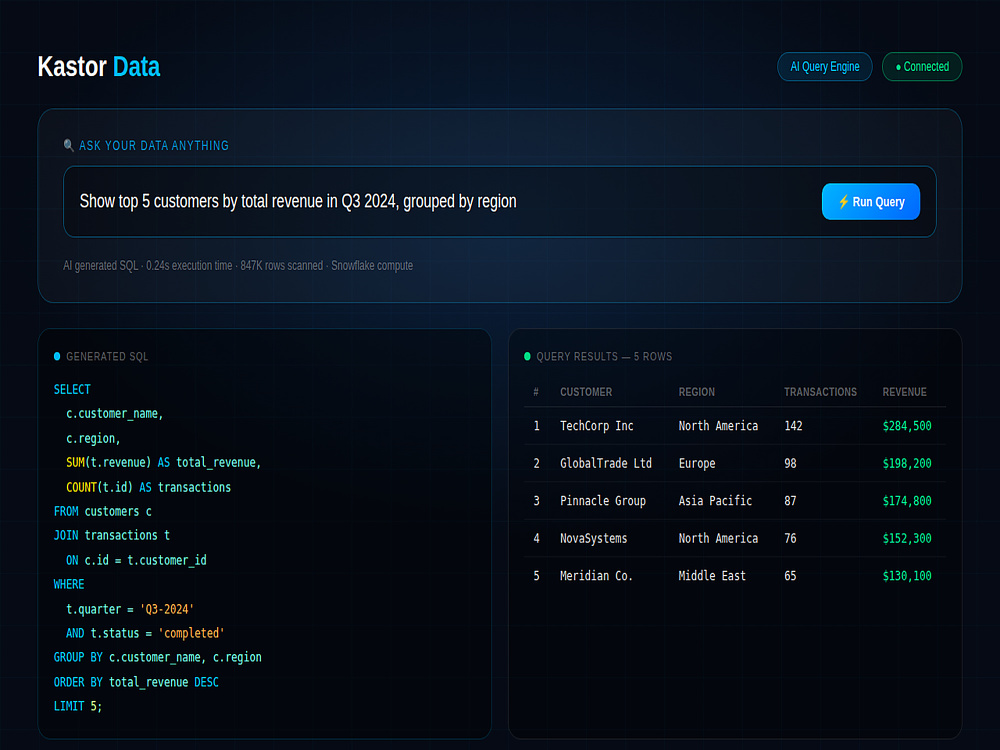Click the GROUP BY c.customer_name, c.region line

click(x=158, y=658)
